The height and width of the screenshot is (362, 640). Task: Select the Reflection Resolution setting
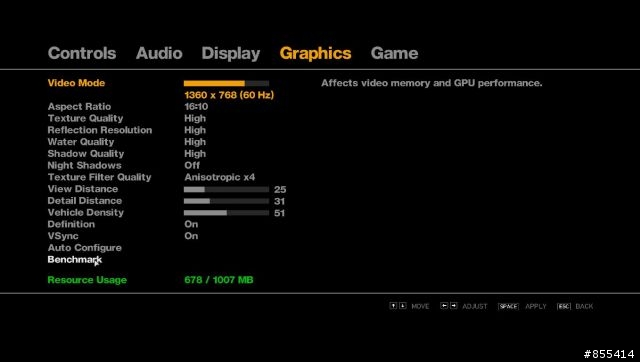pyautogui.click(x=100, y=130)
